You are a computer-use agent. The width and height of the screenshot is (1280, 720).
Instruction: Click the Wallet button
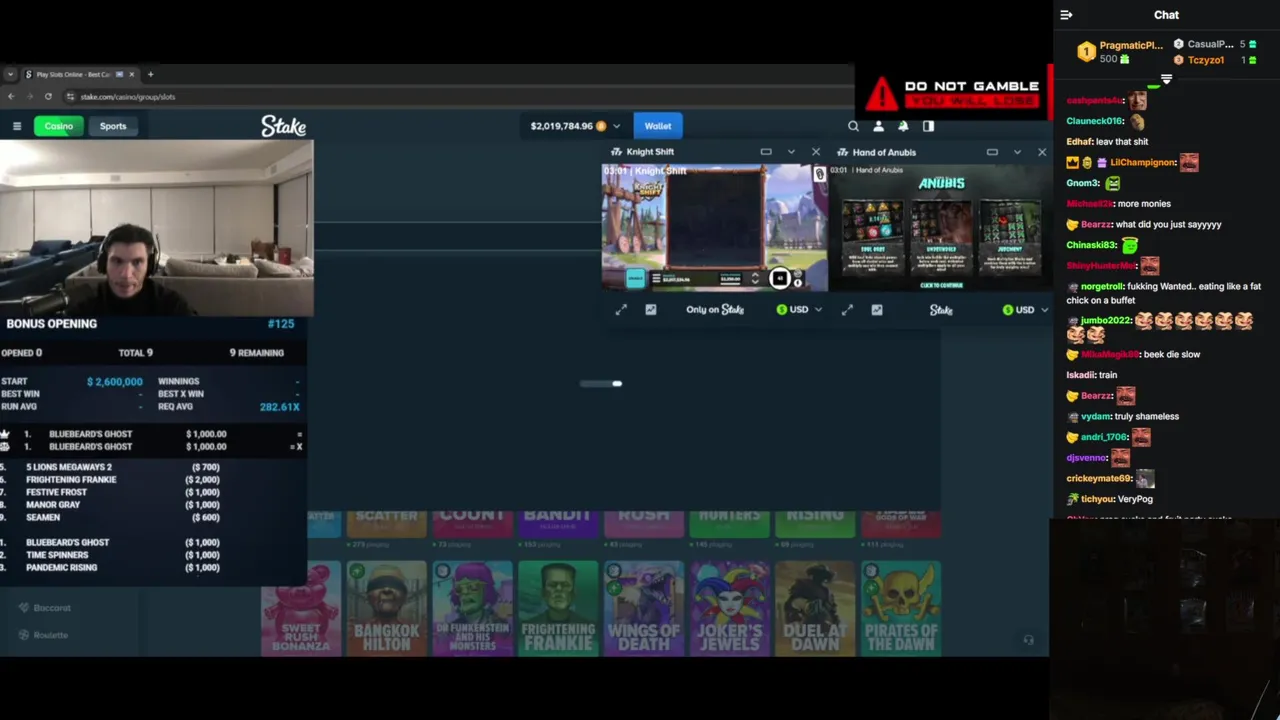[657, 126]
